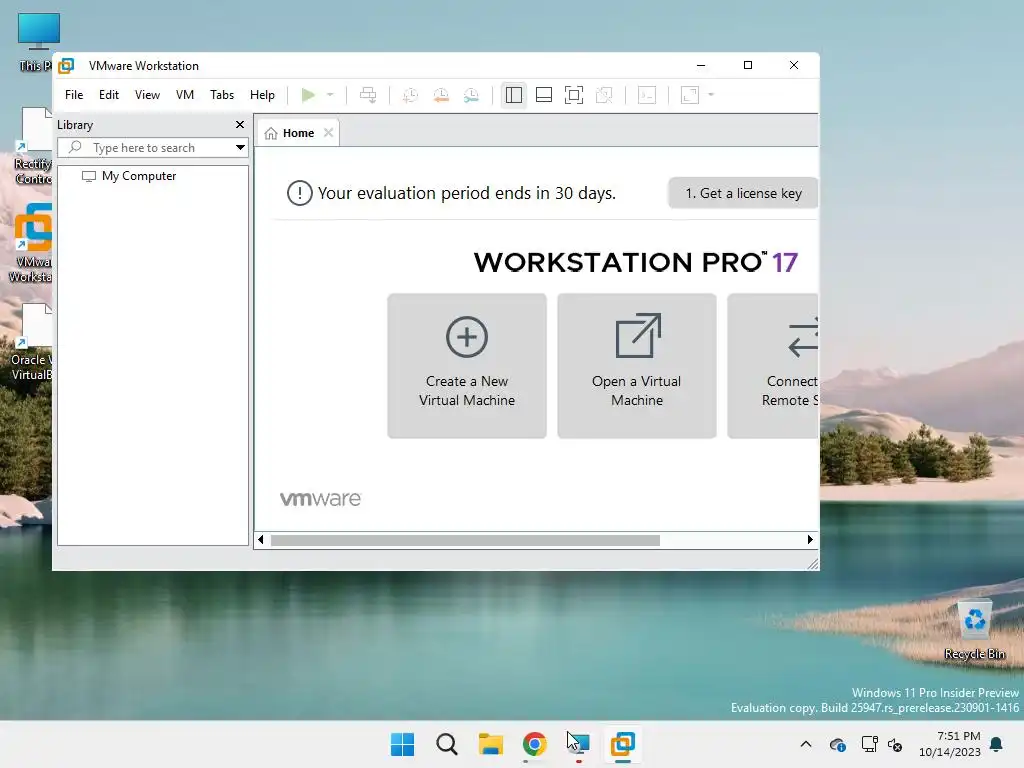Click Open a Virtual Machine tile
1024x768 pixels.
coord(637,366)
